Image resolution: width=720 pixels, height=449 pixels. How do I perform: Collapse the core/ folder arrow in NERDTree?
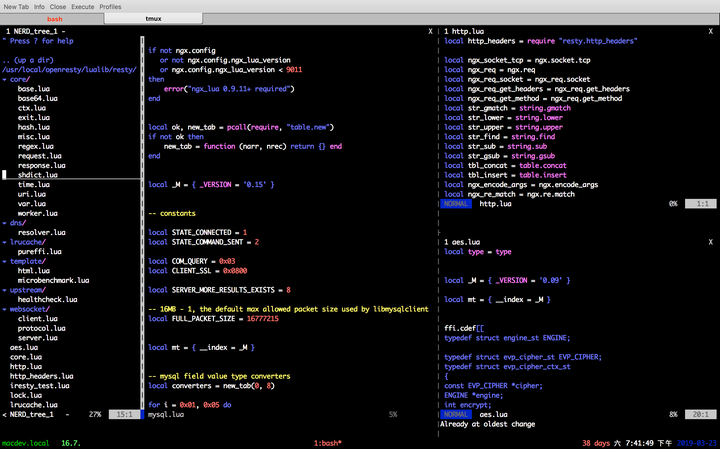[x=4, y=79]
